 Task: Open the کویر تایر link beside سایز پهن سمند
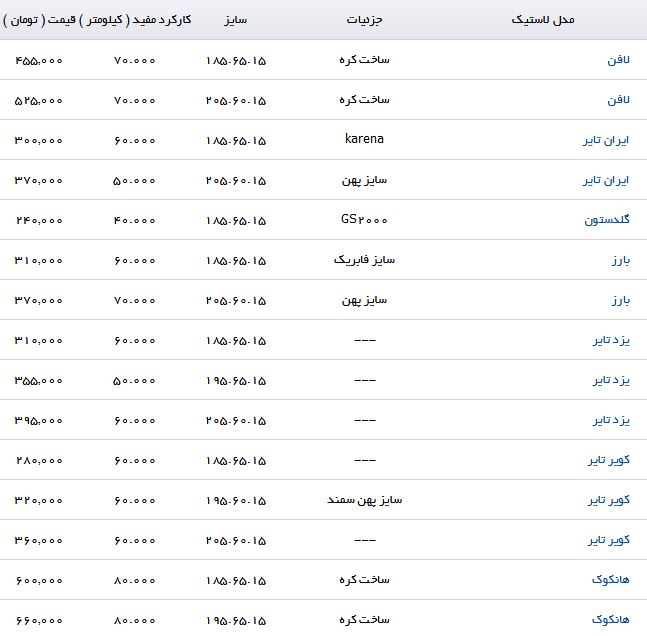[x=609, y=500]
